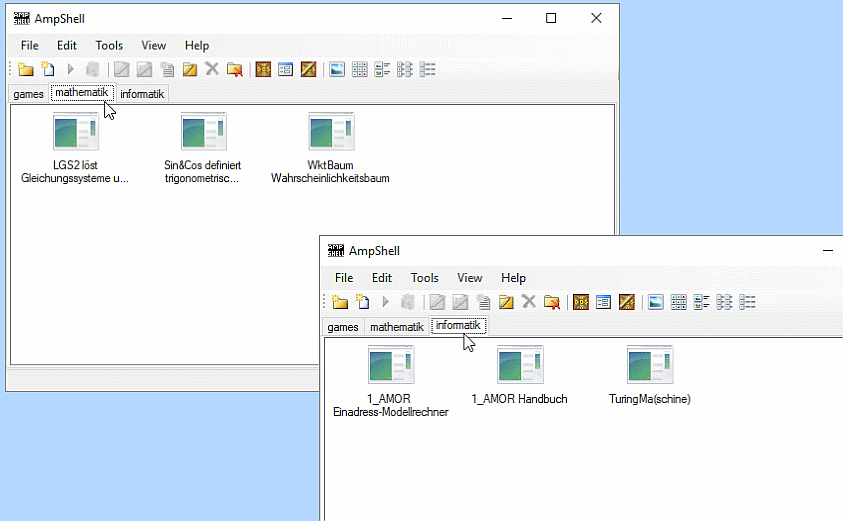
Task: Select the TuringMa(schine) item
Action: point(649,379)
